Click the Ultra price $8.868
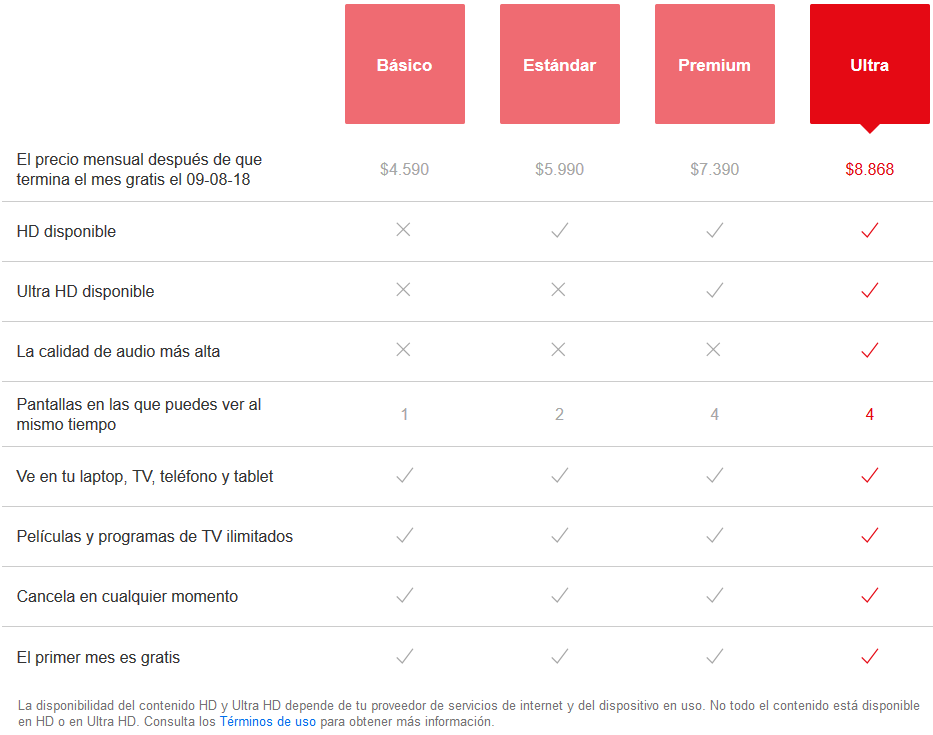Image resolution: width=933 pixels, height=735 pixels. pos(869,169)
